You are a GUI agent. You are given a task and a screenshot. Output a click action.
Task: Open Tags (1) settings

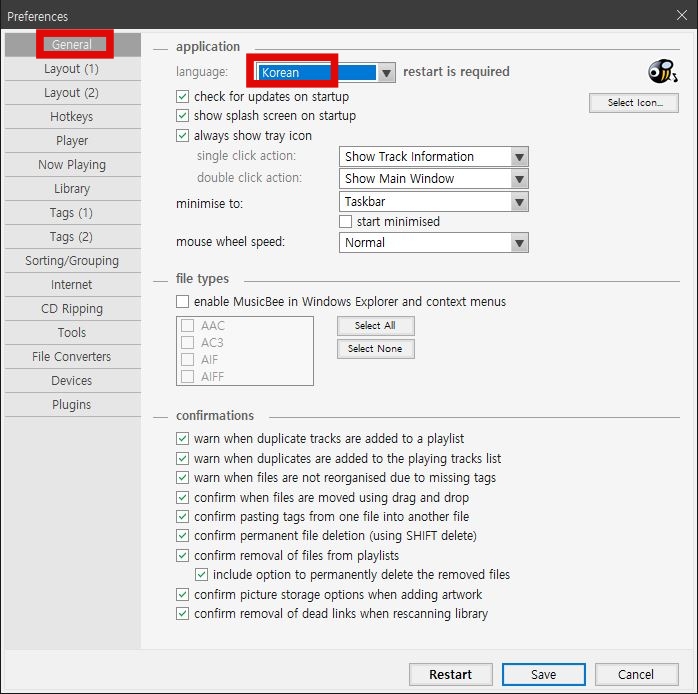73,213
